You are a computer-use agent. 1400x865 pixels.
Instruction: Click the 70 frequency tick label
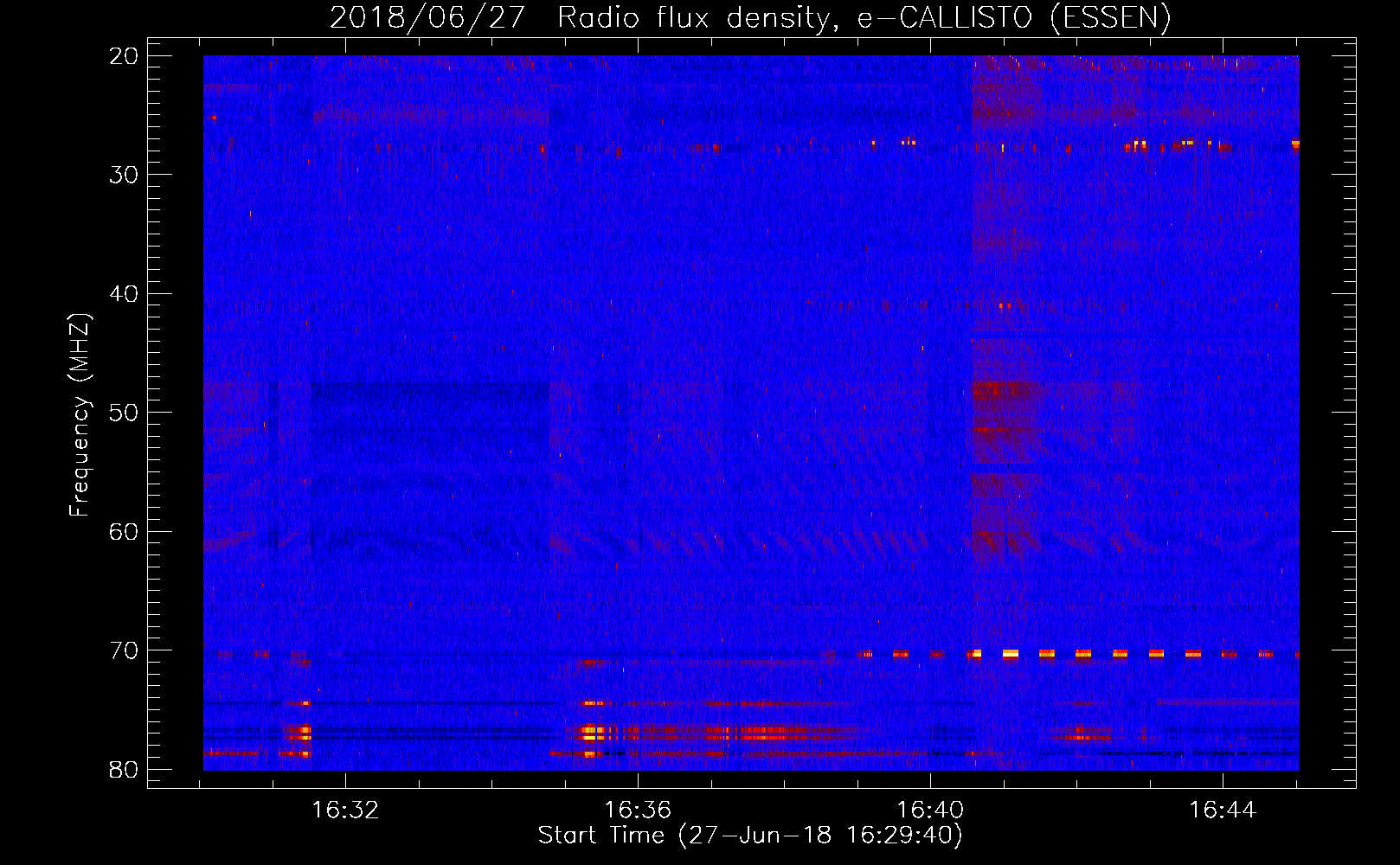pos(125,650)
